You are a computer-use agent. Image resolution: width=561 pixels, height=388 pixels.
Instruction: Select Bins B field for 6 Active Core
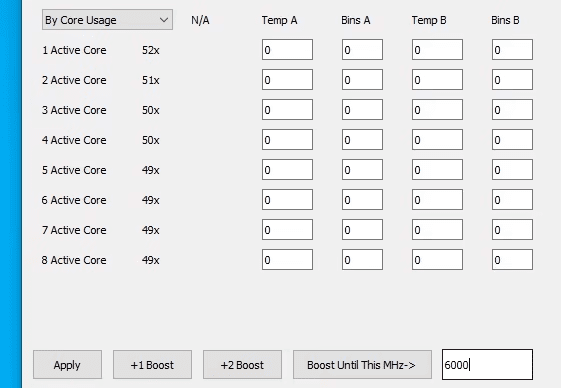tap(512, 200)
